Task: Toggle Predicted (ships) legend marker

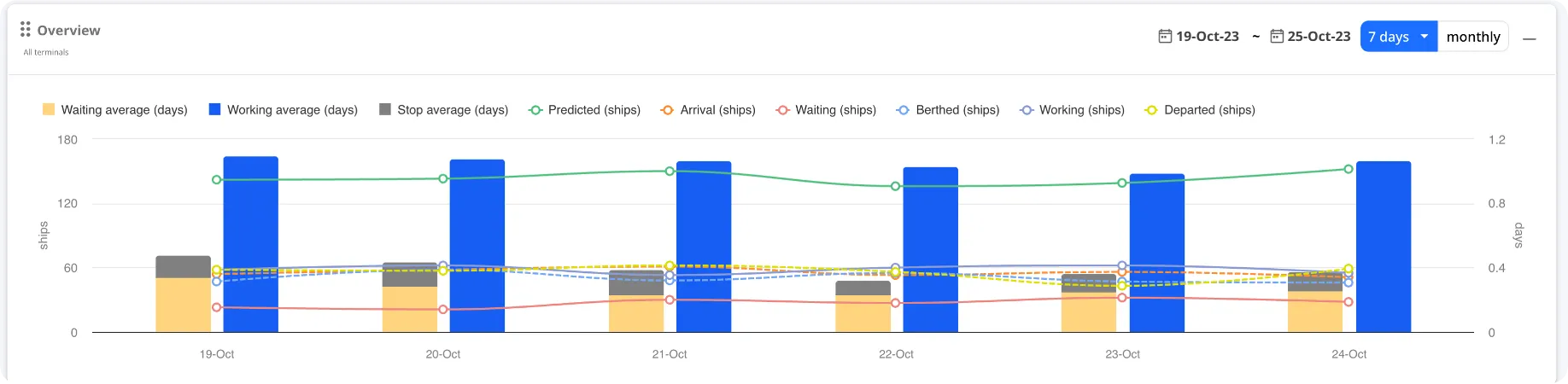Action: click(535, 110)
